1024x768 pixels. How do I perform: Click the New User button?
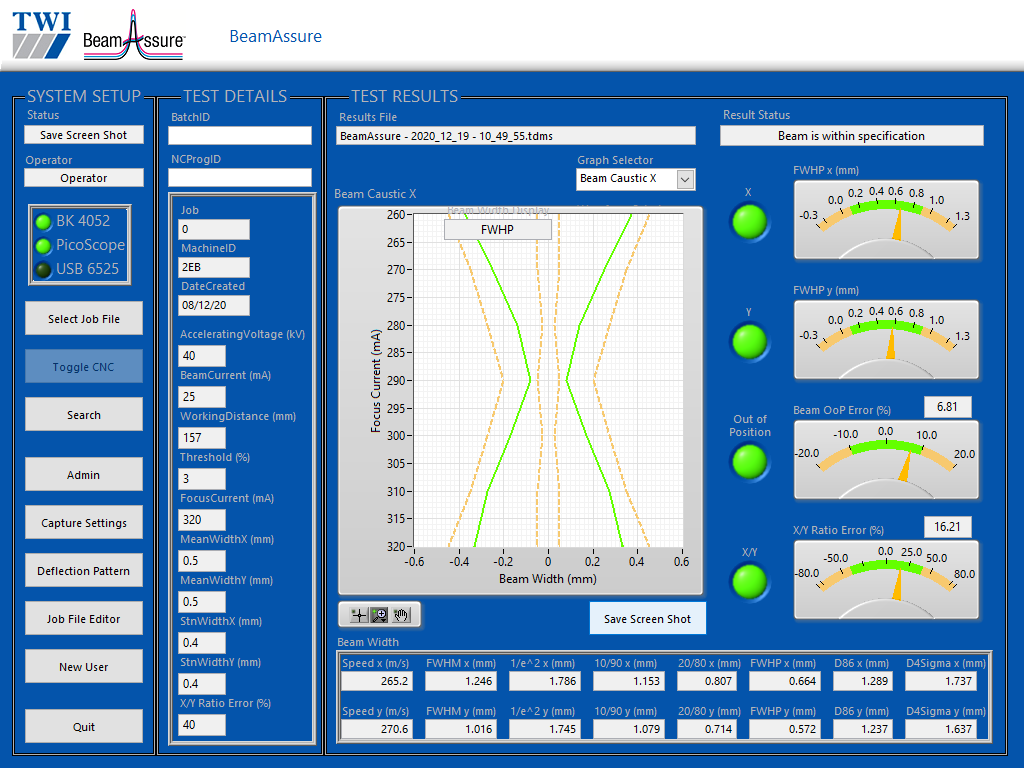(x=84, y=667)
